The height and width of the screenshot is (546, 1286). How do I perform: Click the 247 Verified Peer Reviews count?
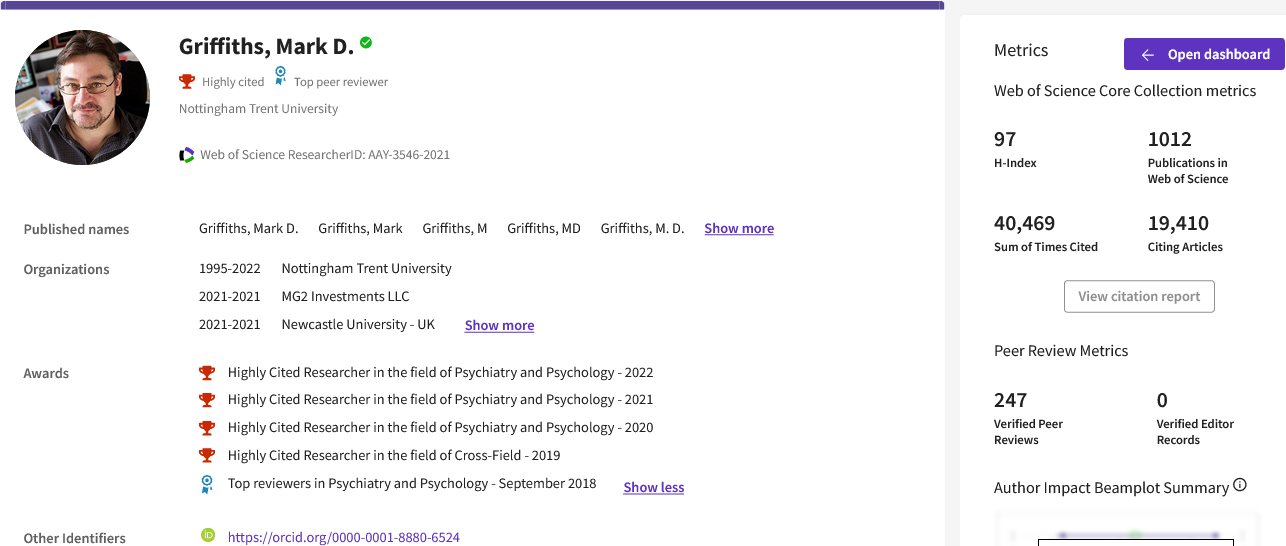point(1010,401)
